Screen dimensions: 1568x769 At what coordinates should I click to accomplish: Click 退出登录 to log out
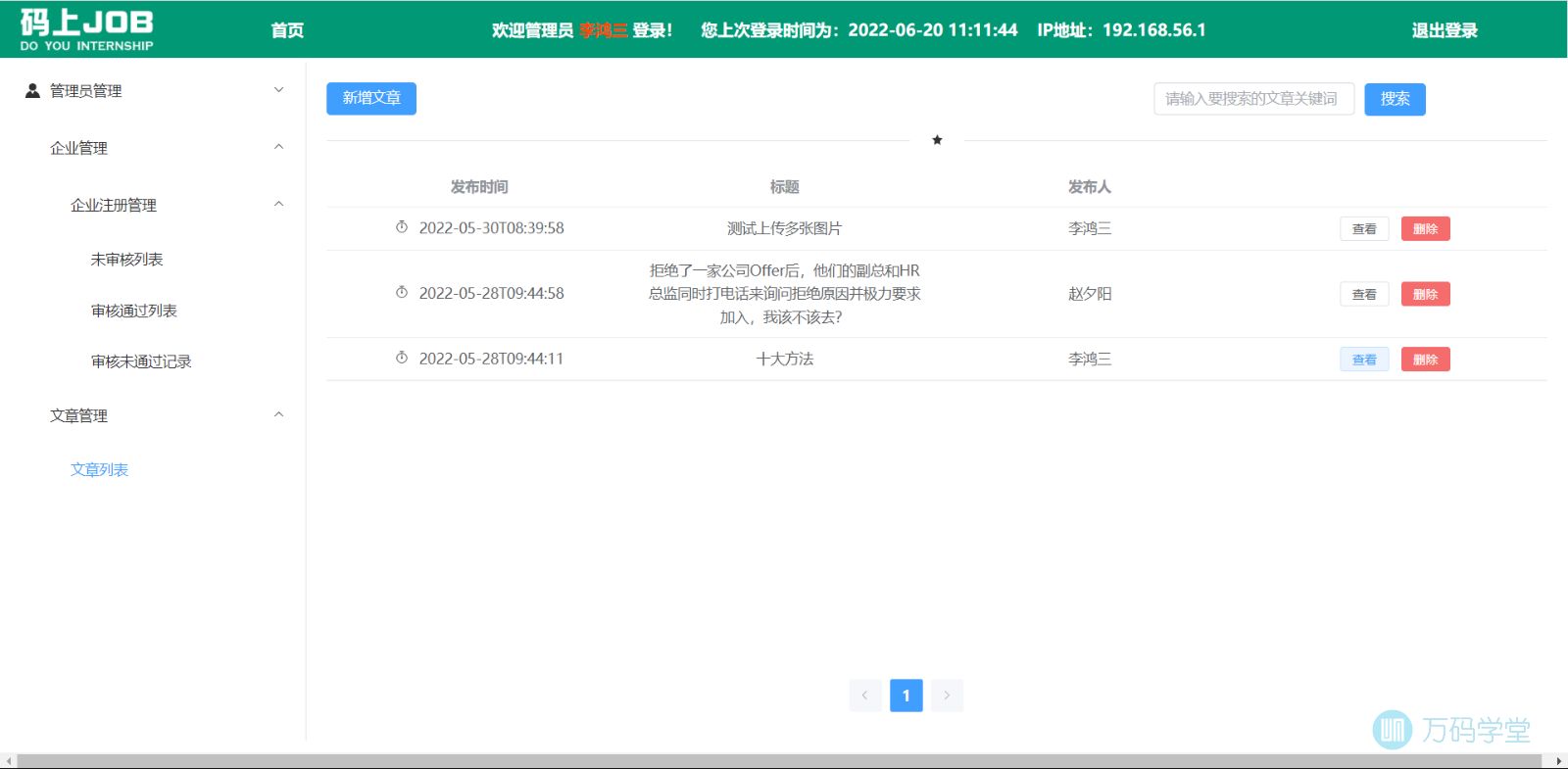tap(1445, 30)
